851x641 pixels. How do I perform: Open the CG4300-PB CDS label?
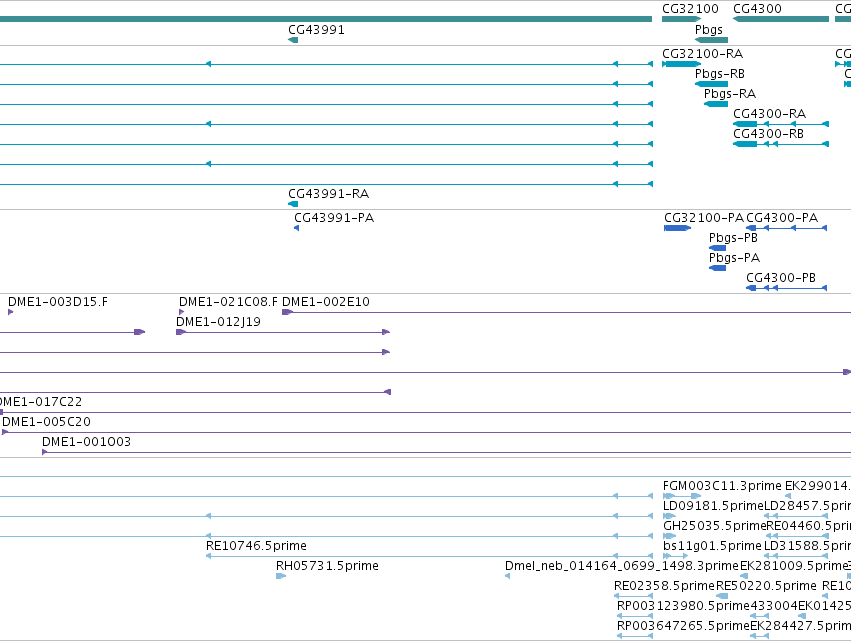[x=781, y=278]
